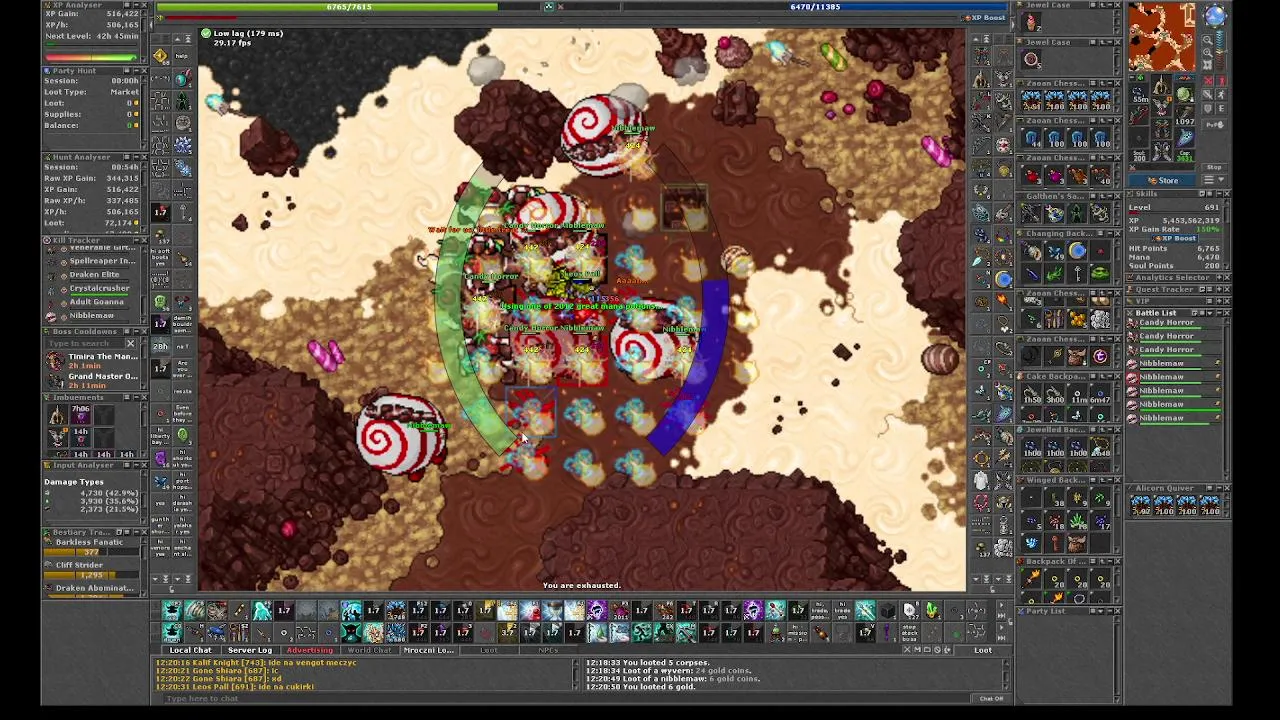Clear the Boss Cooldowns search box
This screenshot has height=720, width=1280.
[130, 343]
